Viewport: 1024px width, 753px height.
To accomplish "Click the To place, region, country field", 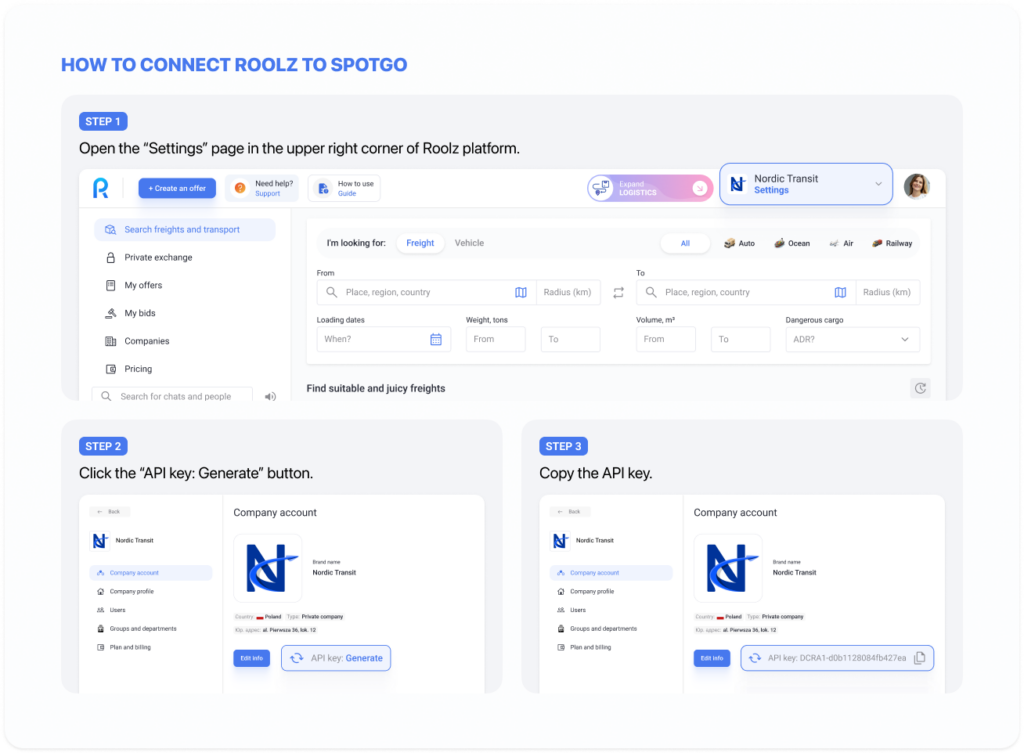I will click(x=745, y=292).
